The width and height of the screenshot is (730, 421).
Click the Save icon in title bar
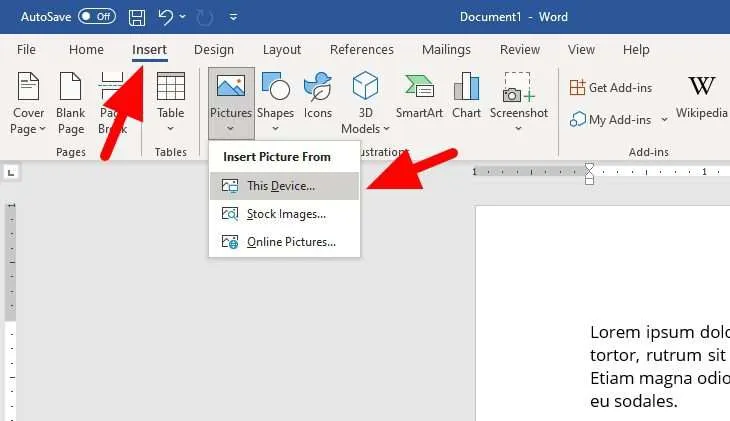click(137, 17)
